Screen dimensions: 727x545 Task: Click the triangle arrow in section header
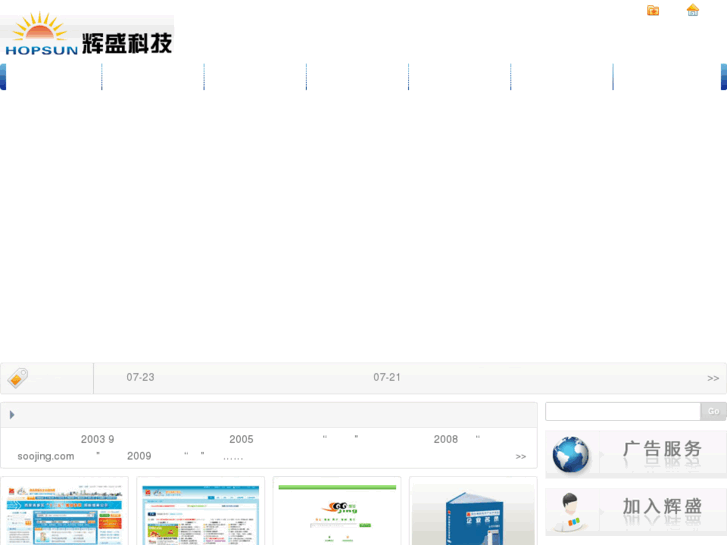12,414
